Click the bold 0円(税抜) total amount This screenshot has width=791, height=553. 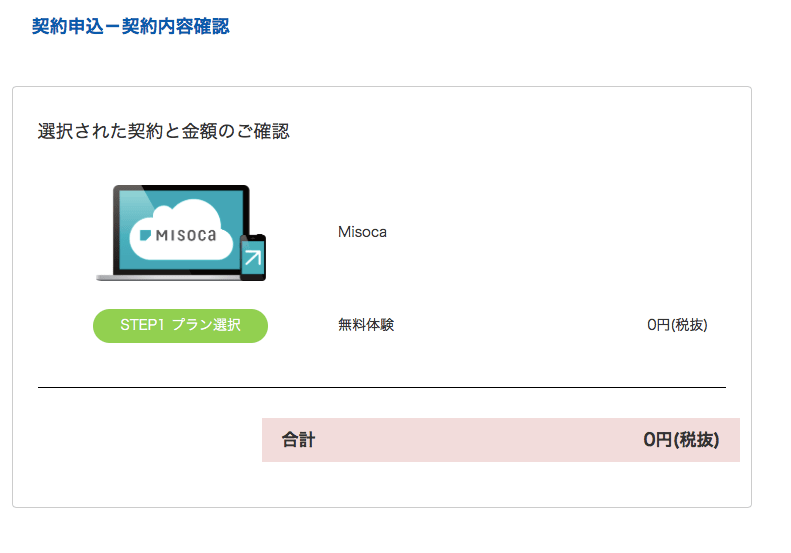(681, 440)
